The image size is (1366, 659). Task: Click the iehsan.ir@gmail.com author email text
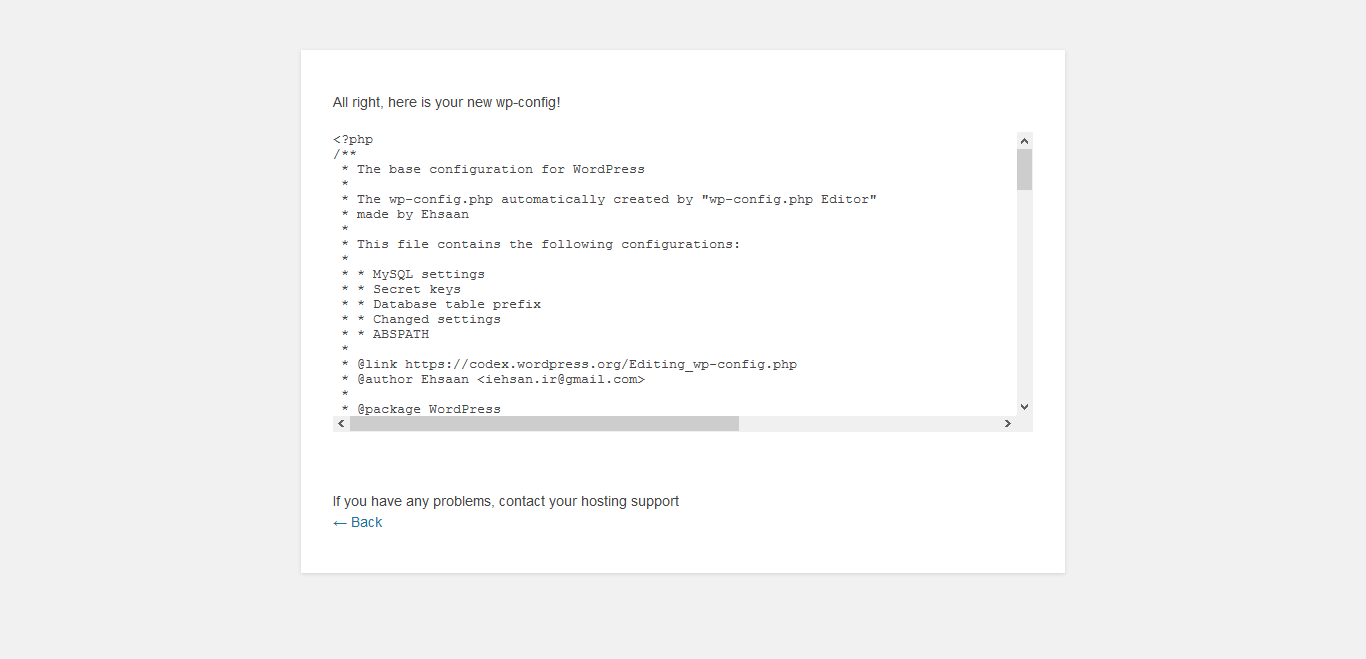(x=561, y=380)
